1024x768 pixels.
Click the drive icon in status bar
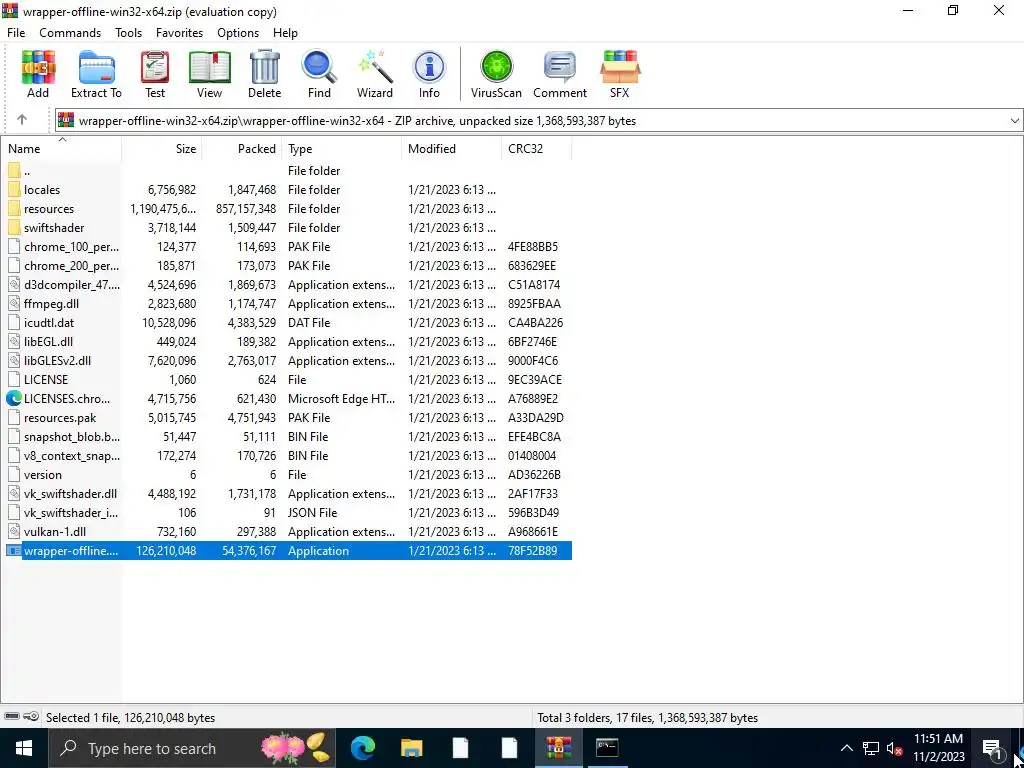(12, 716)
